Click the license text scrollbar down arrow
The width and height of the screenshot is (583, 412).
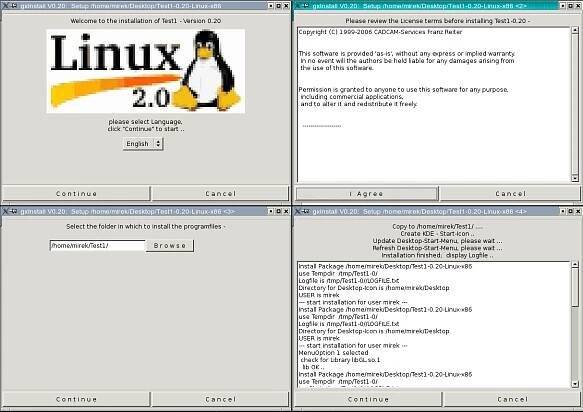pyautogui.click(x=575, y=179)
